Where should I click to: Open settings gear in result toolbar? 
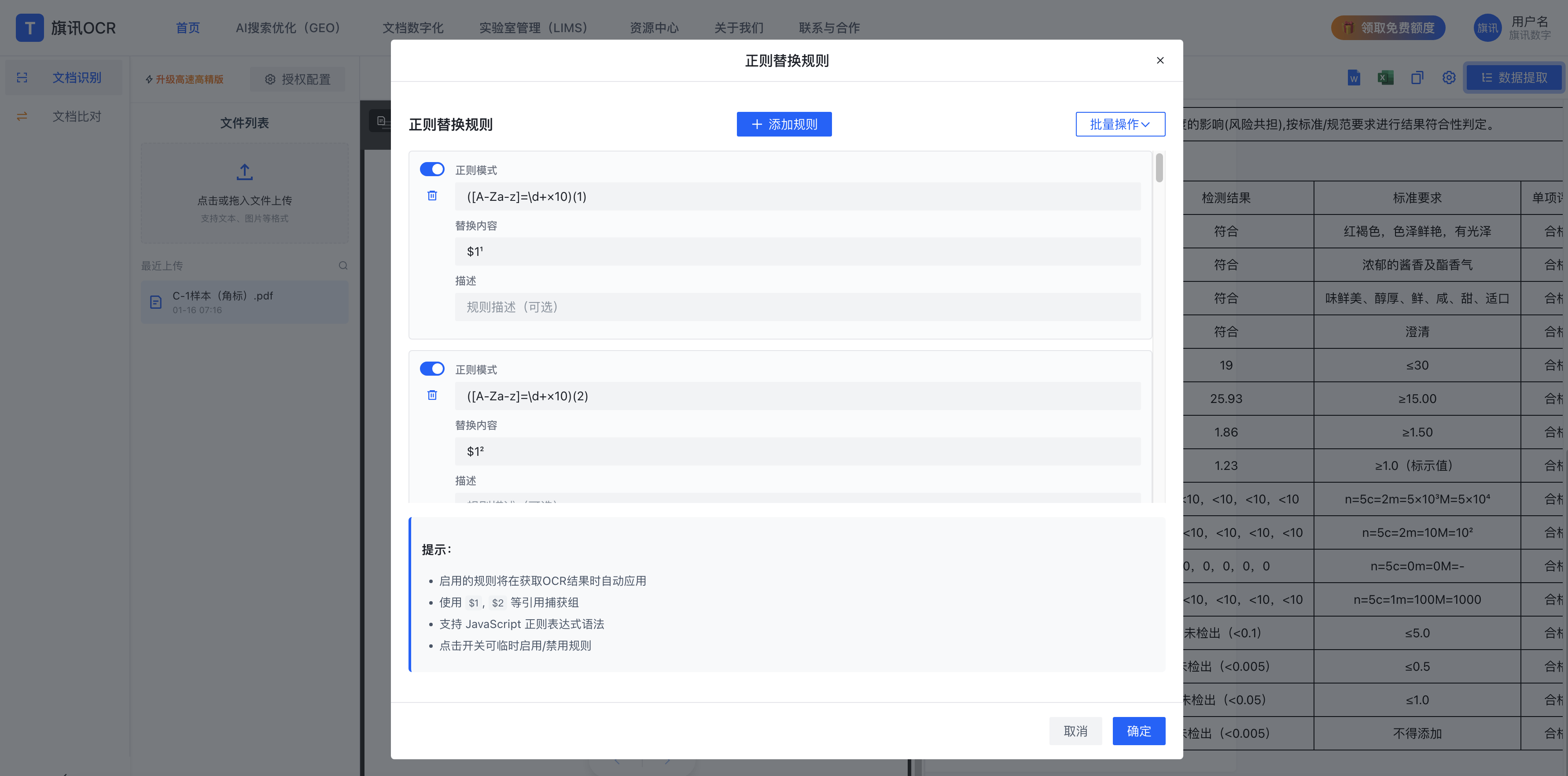pyautogui.click(x=1449, y=78)
